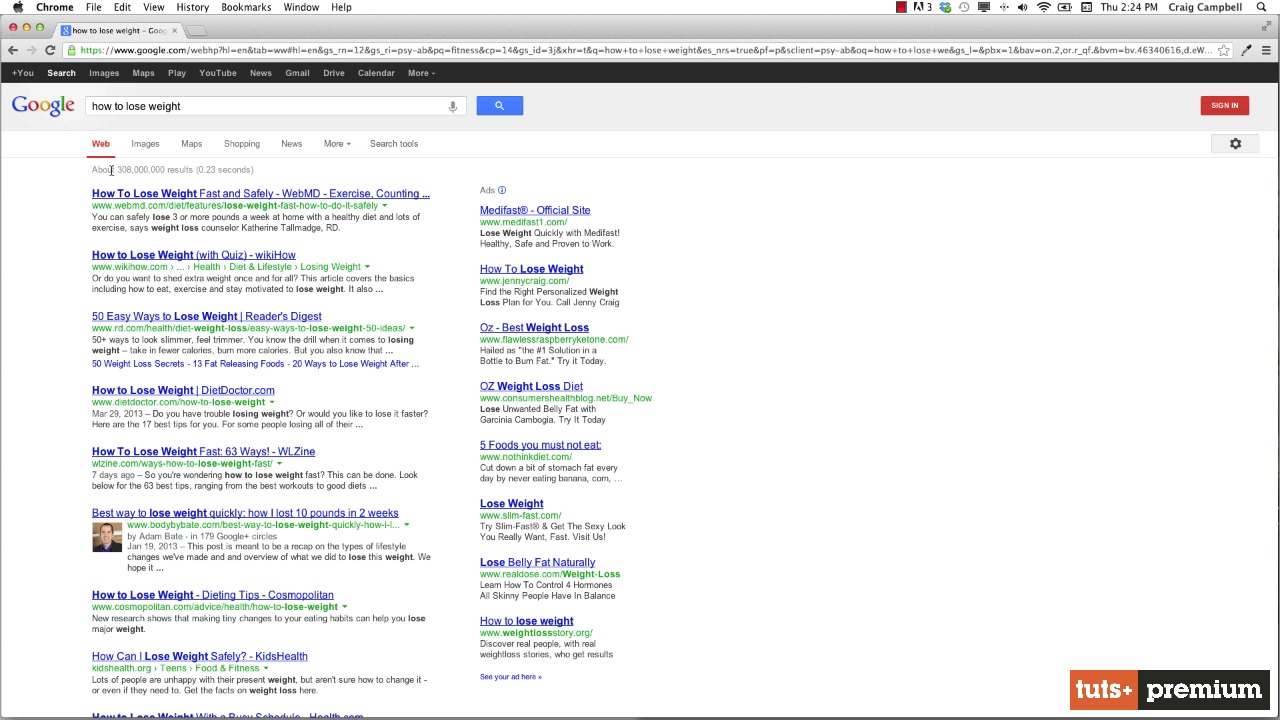Screen dimensions: 1280x720
Task: Click Adam Bate's author photo thumbnail
Action: tap(107, 537)
